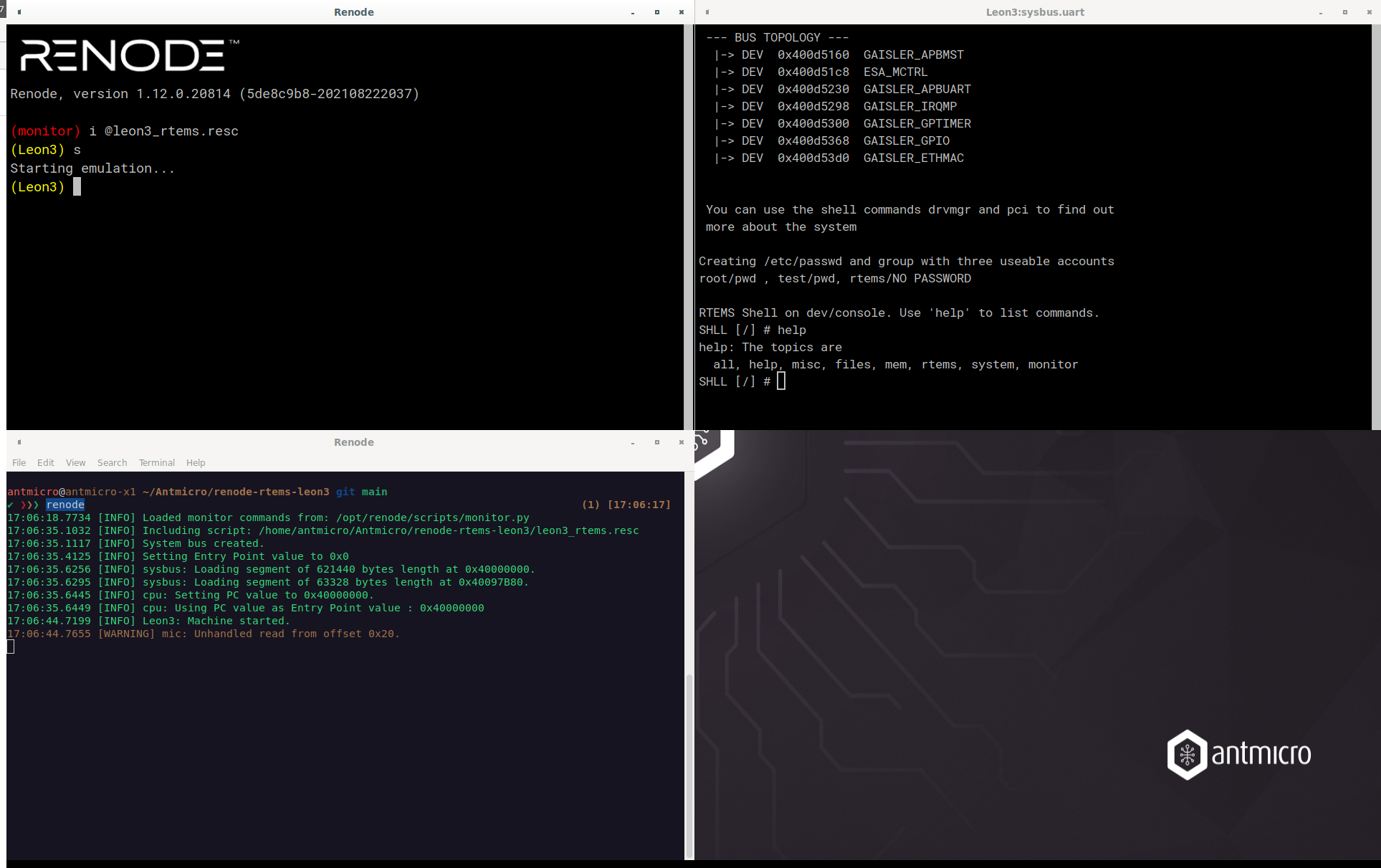Click the ESA_MCTRL device row
The height and width of the screenshot is (868, 1381).
pos(821,72)
